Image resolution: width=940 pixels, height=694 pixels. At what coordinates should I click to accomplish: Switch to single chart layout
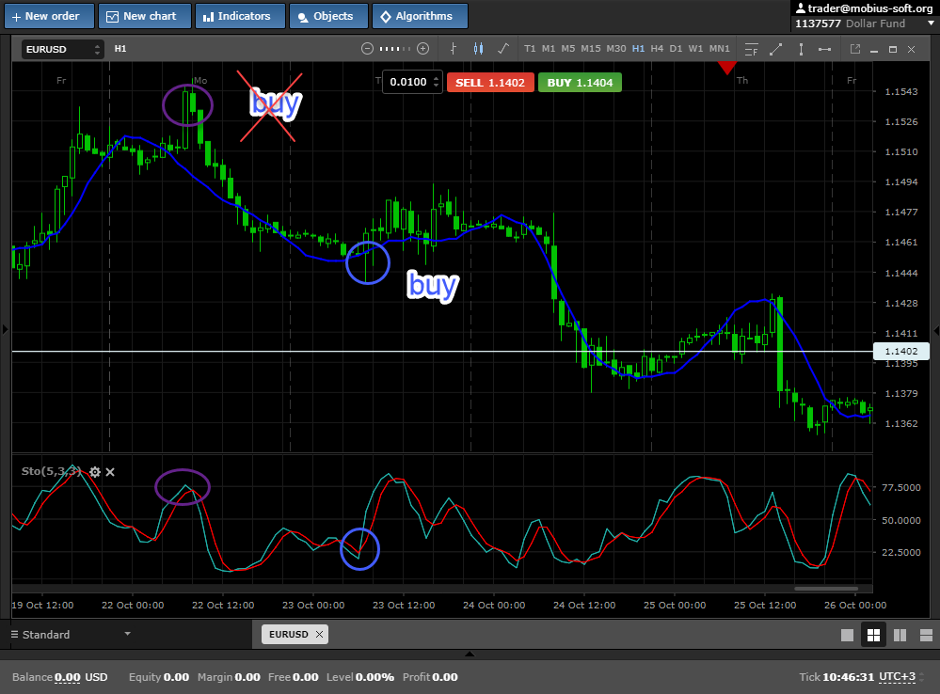tap(847, 635)
